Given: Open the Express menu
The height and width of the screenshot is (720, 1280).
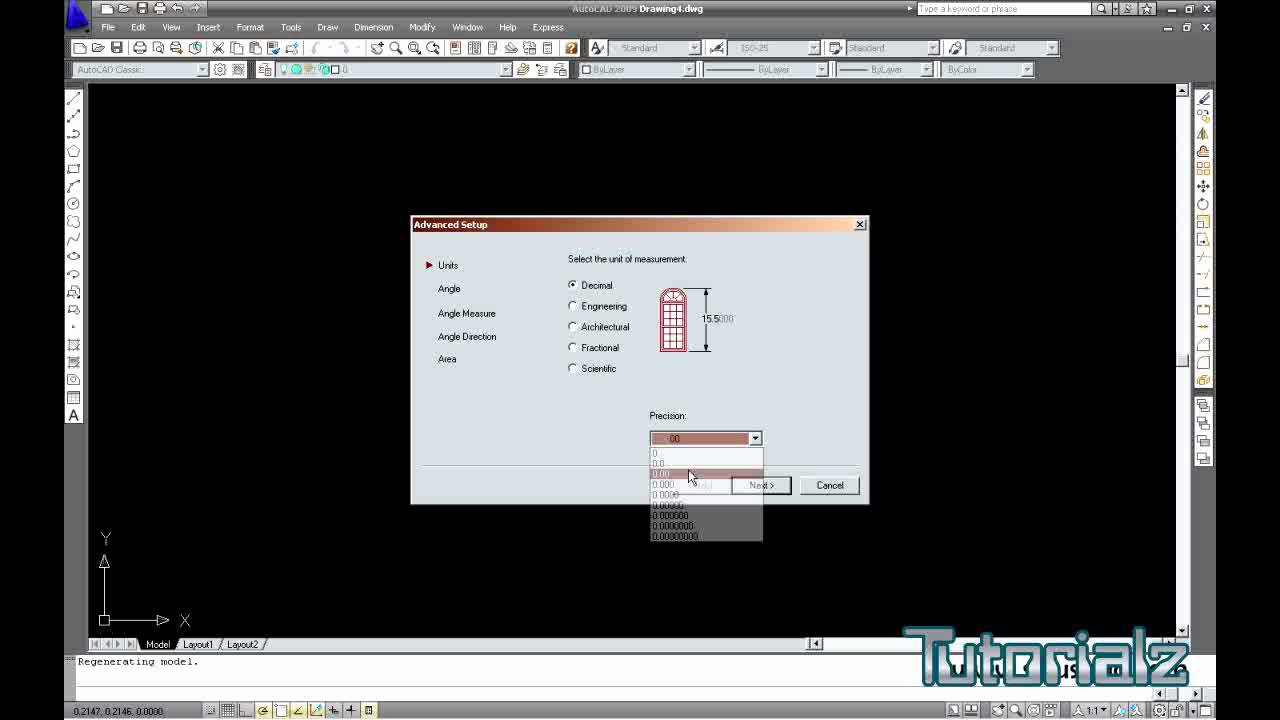Looking at the screenshot, I should [x=548, y=27].
